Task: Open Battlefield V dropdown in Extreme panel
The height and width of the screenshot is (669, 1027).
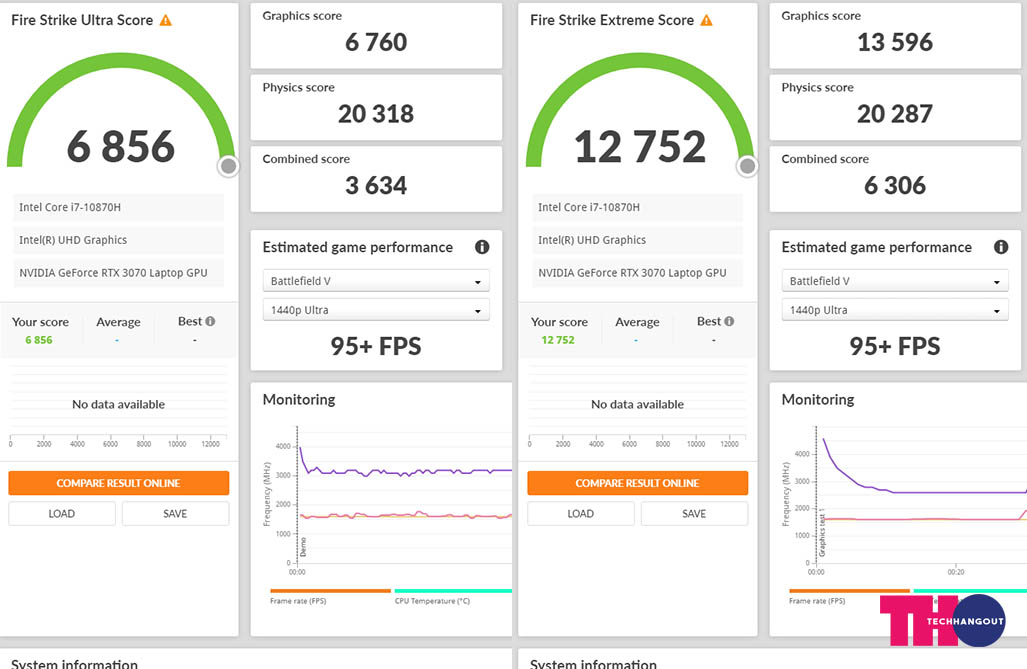Action: pos(895,281)
